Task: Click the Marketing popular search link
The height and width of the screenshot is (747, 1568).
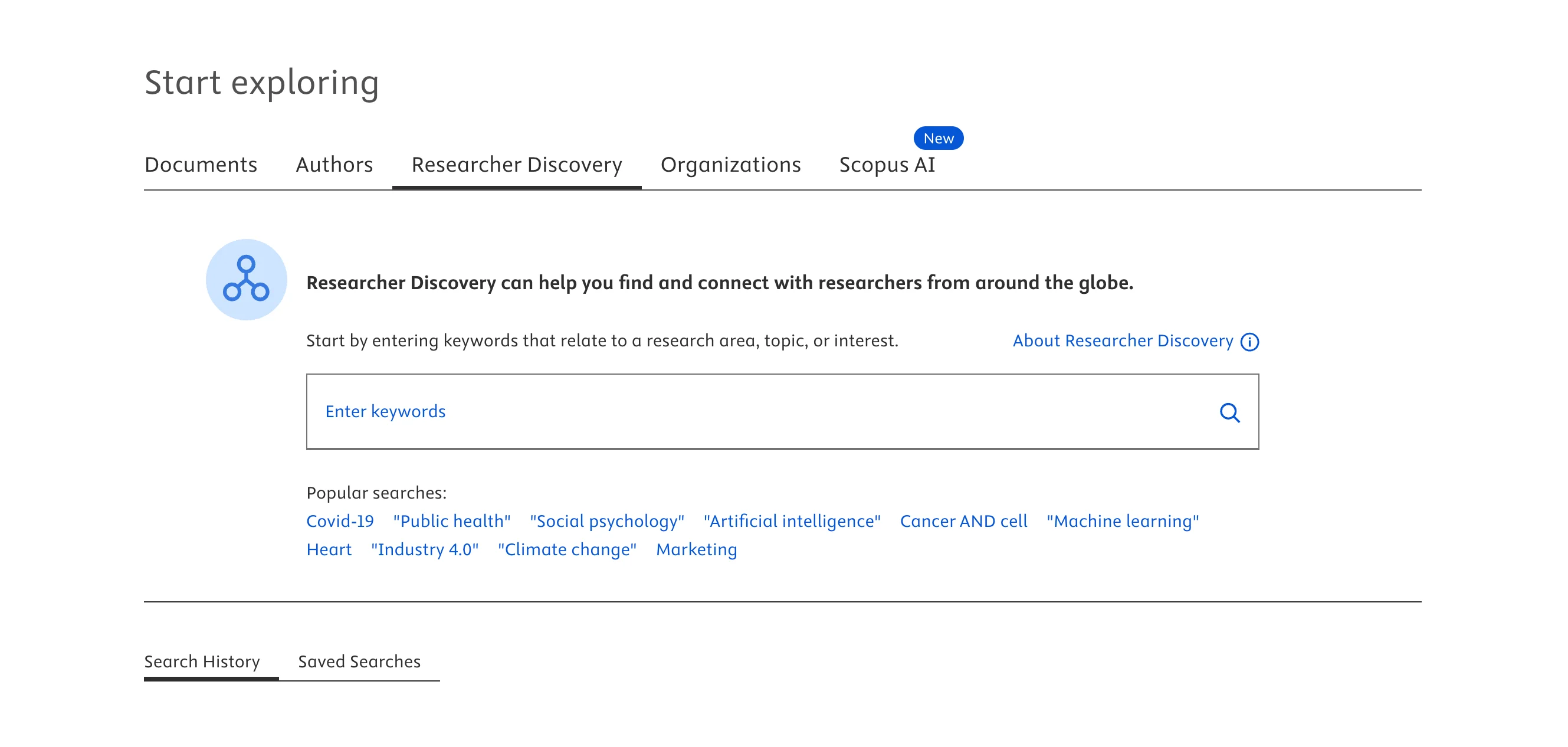Action: pos(696,549)
